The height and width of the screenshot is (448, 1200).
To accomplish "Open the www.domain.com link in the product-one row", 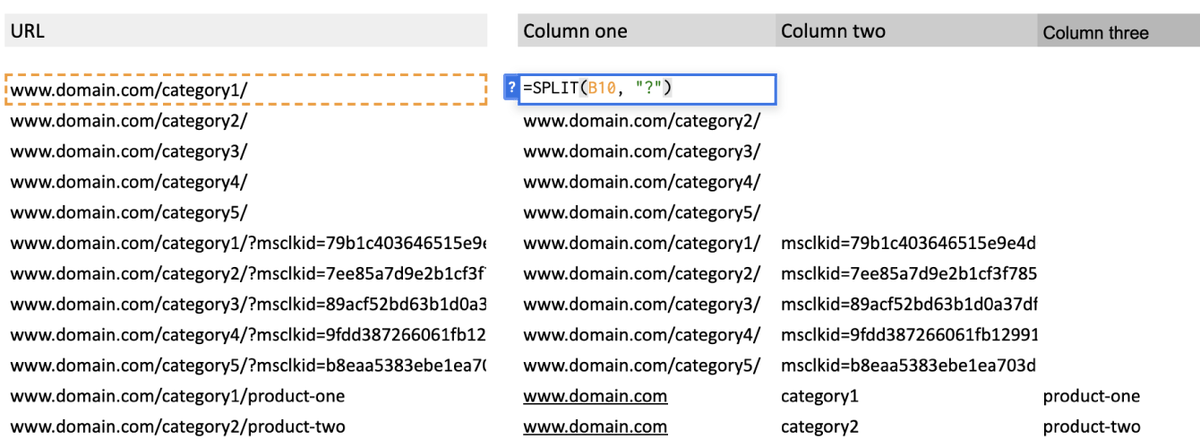I will (x=595, y=396).
